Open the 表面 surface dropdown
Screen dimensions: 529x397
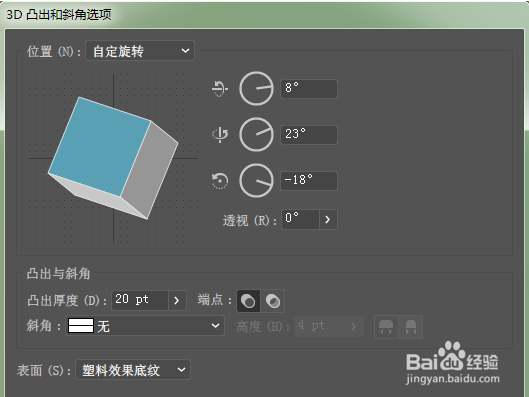[133, 370]
